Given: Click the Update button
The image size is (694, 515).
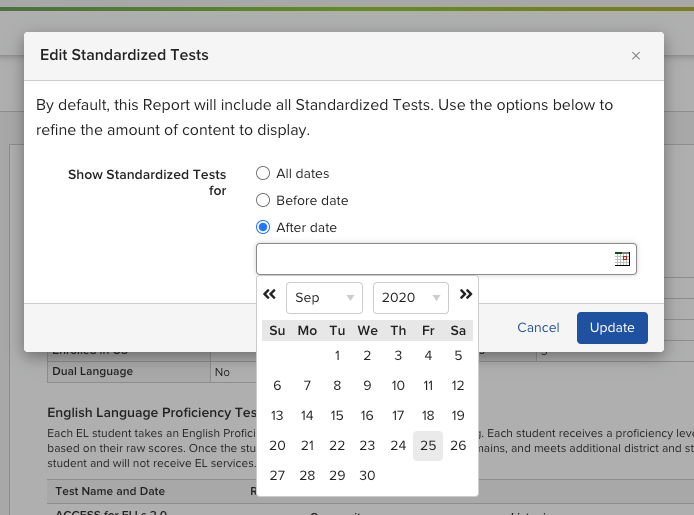Looking at the screenshot, I should click(x=612, y=328).
